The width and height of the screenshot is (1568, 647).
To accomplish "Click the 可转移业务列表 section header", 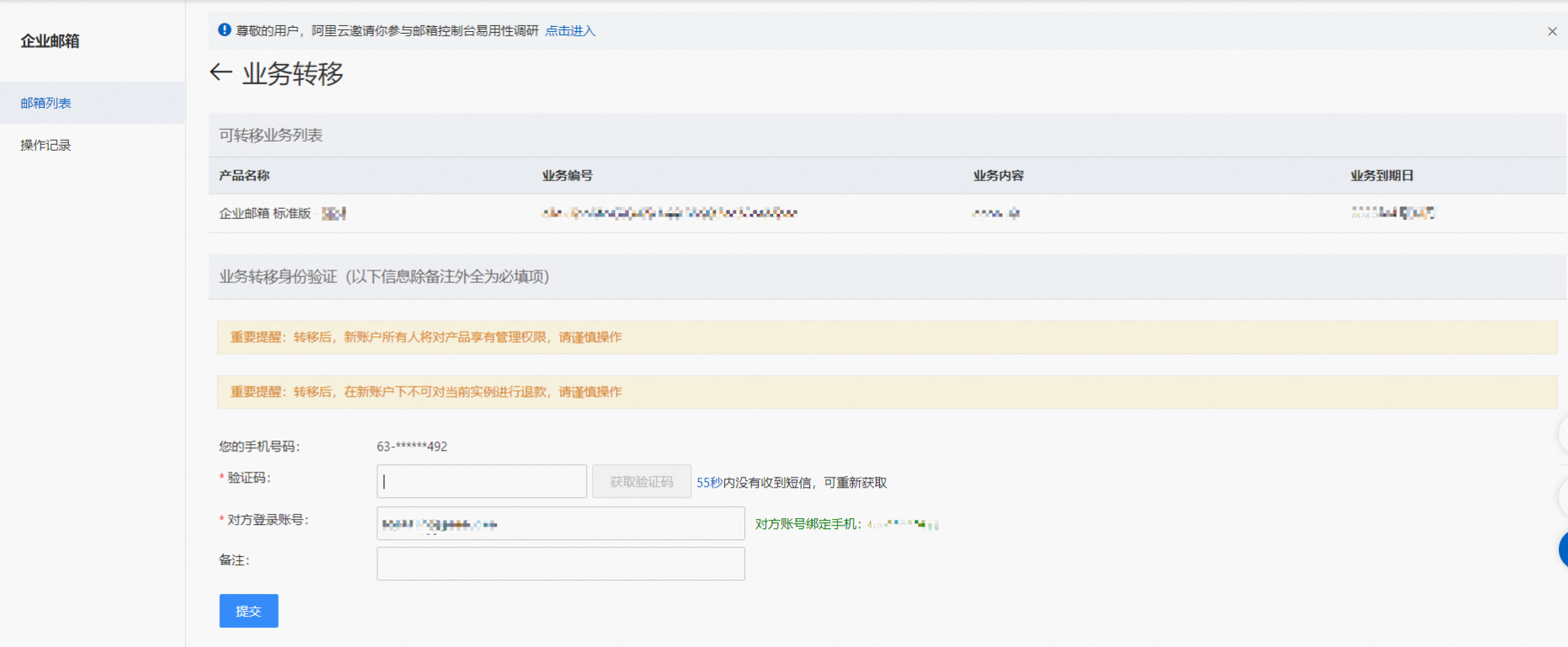I will coord(271,135).
